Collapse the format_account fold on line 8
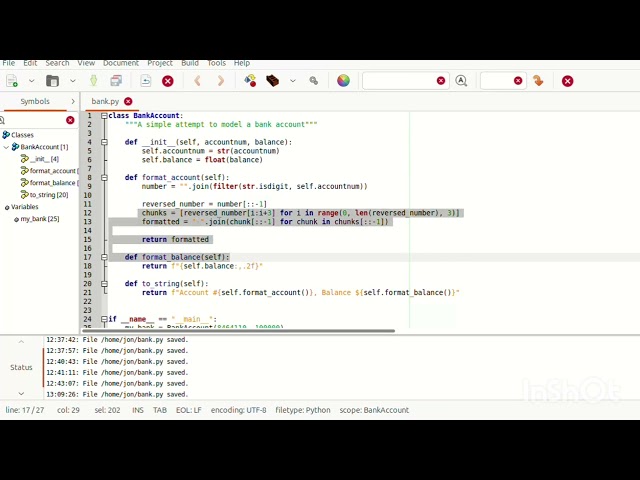 pos(104,178)
